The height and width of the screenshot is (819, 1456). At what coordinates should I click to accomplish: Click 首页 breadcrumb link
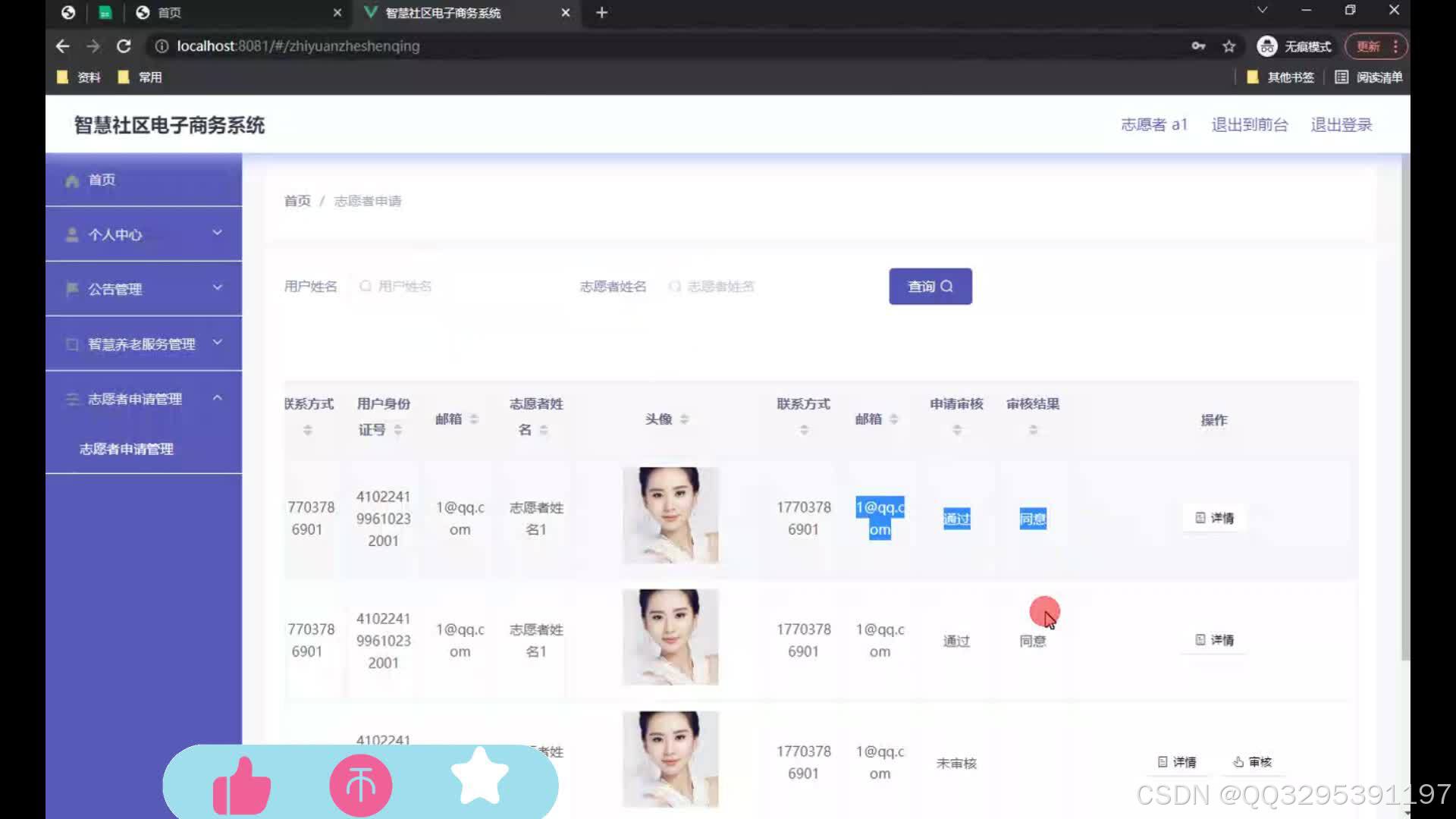click(297, 201)
